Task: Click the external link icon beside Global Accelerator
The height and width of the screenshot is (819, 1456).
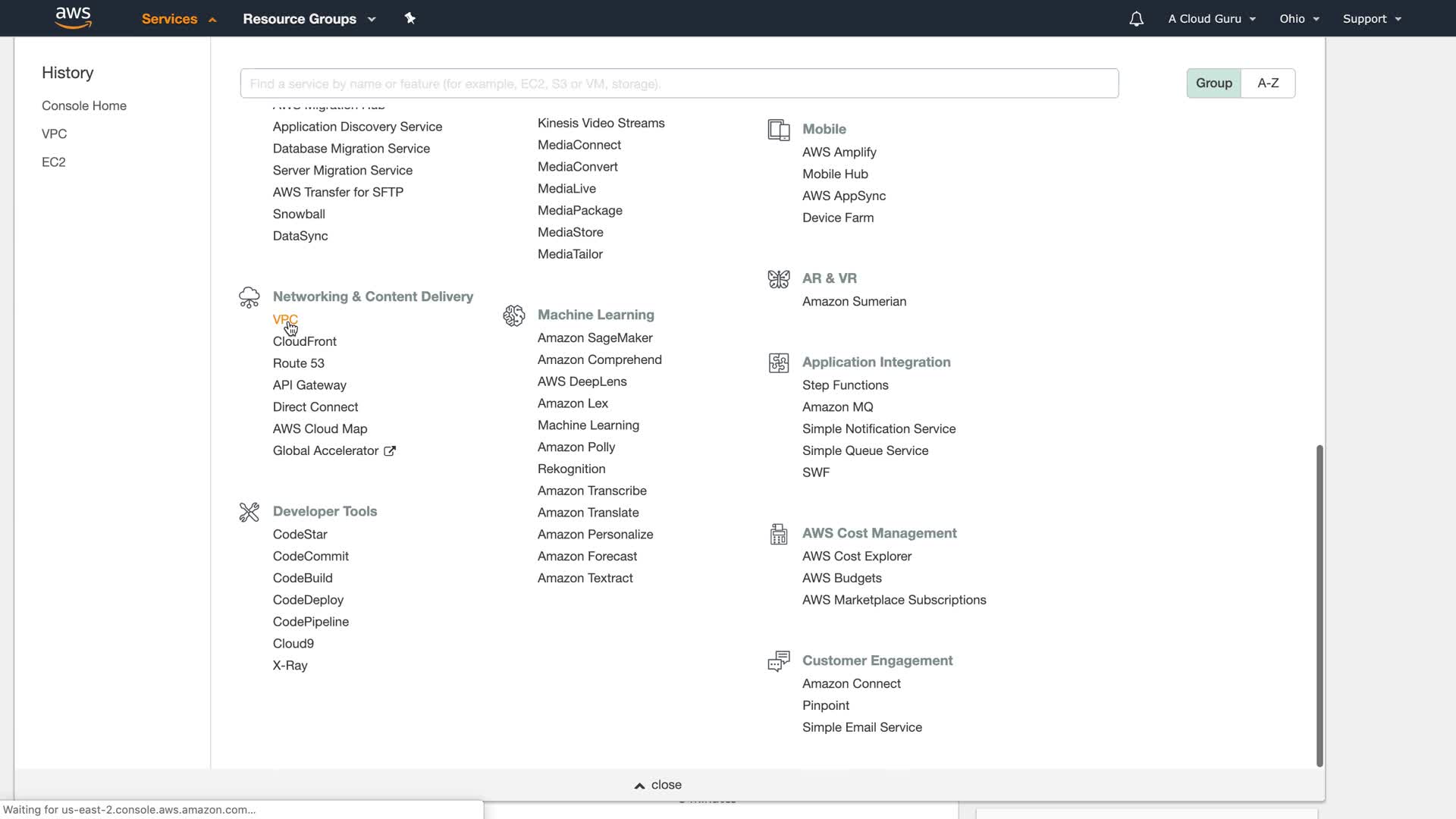Action: (390, 451)
